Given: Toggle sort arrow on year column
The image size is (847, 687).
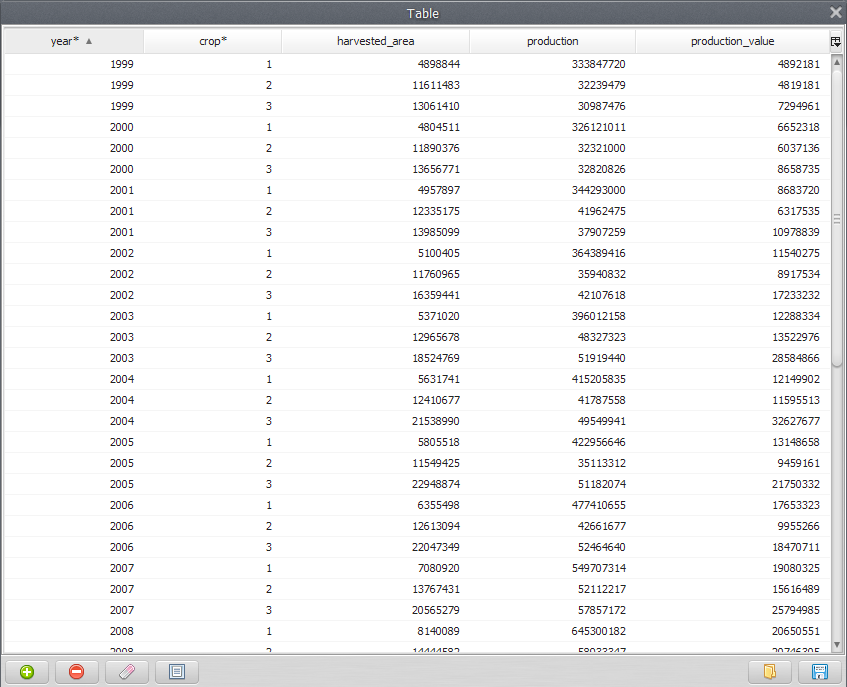Looking at the screenshot, I should coord(89,42).
